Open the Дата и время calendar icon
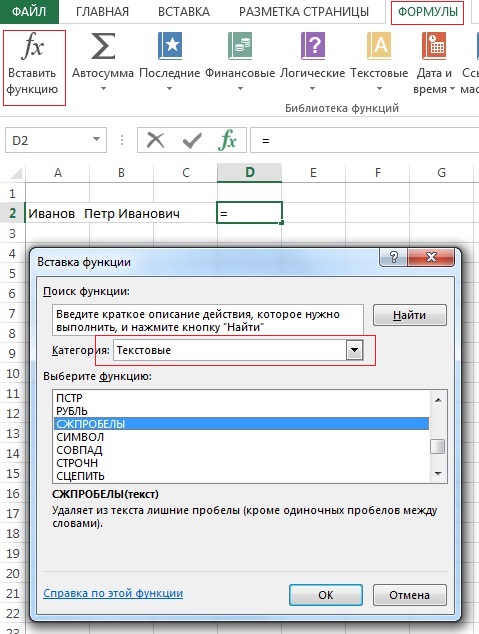This screenshot has height=634, width=479. pyautogui.click(x=433, y=46)
